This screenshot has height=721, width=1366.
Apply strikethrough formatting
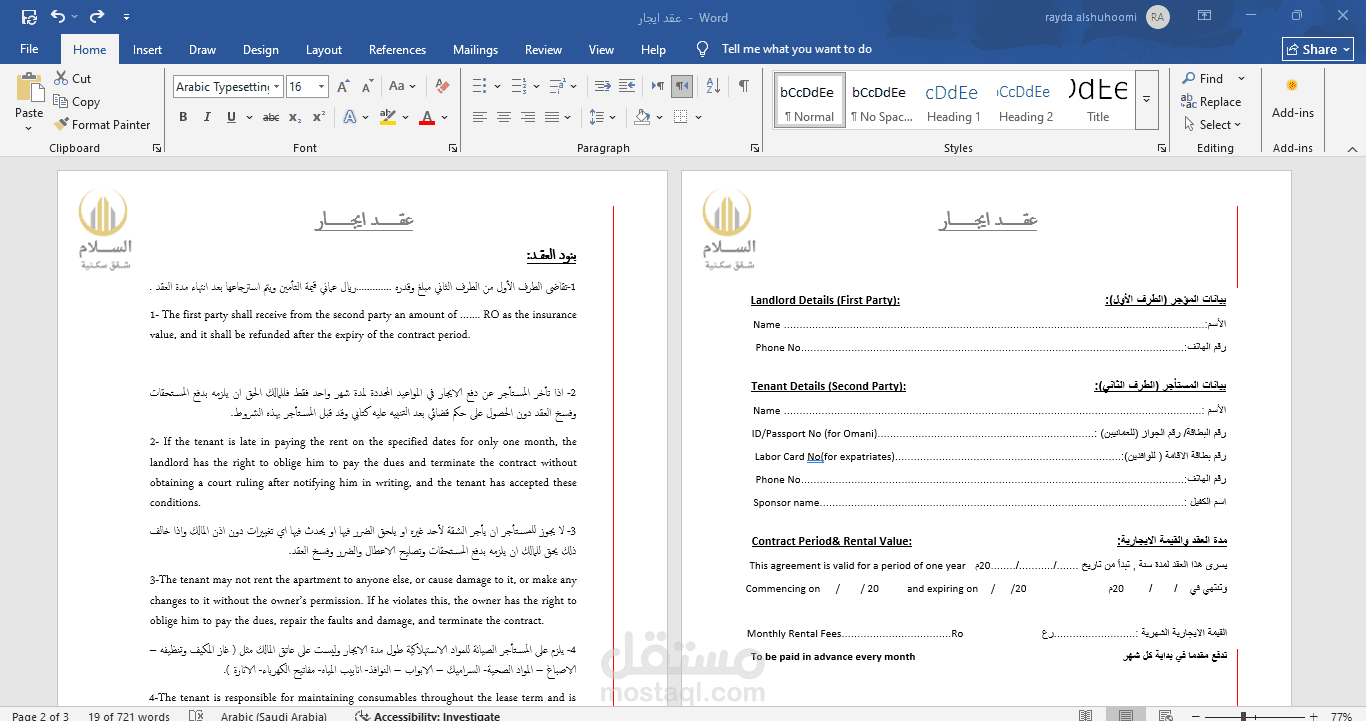tap(271, 117)
